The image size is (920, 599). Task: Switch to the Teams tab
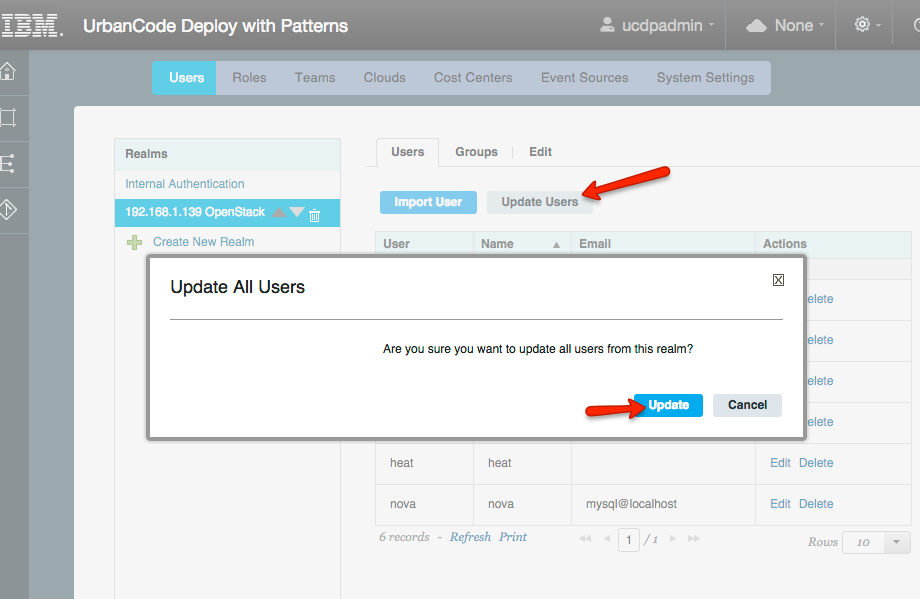315,77
